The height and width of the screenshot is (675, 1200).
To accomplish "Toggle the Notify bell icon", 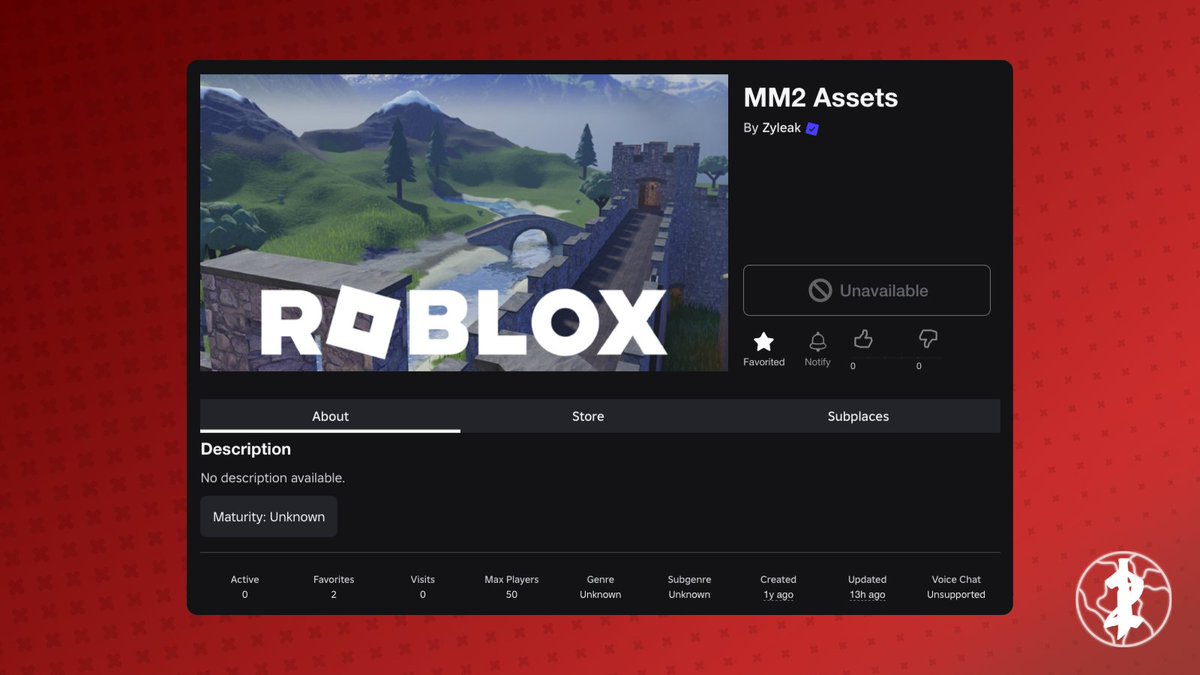I will (818, 341).
